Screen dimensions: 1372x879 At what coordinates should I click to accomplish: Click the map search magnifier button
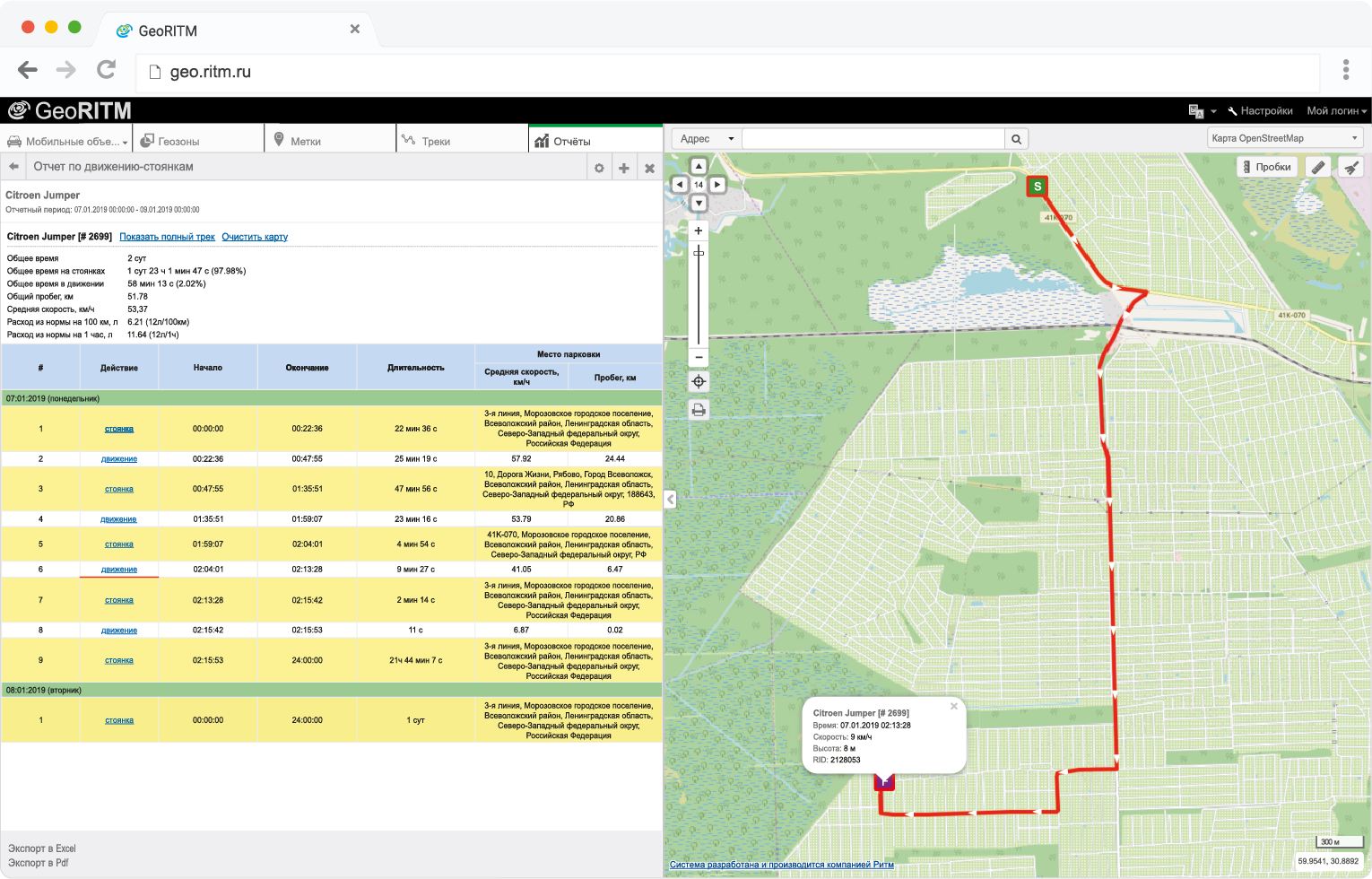point(1016,139)
